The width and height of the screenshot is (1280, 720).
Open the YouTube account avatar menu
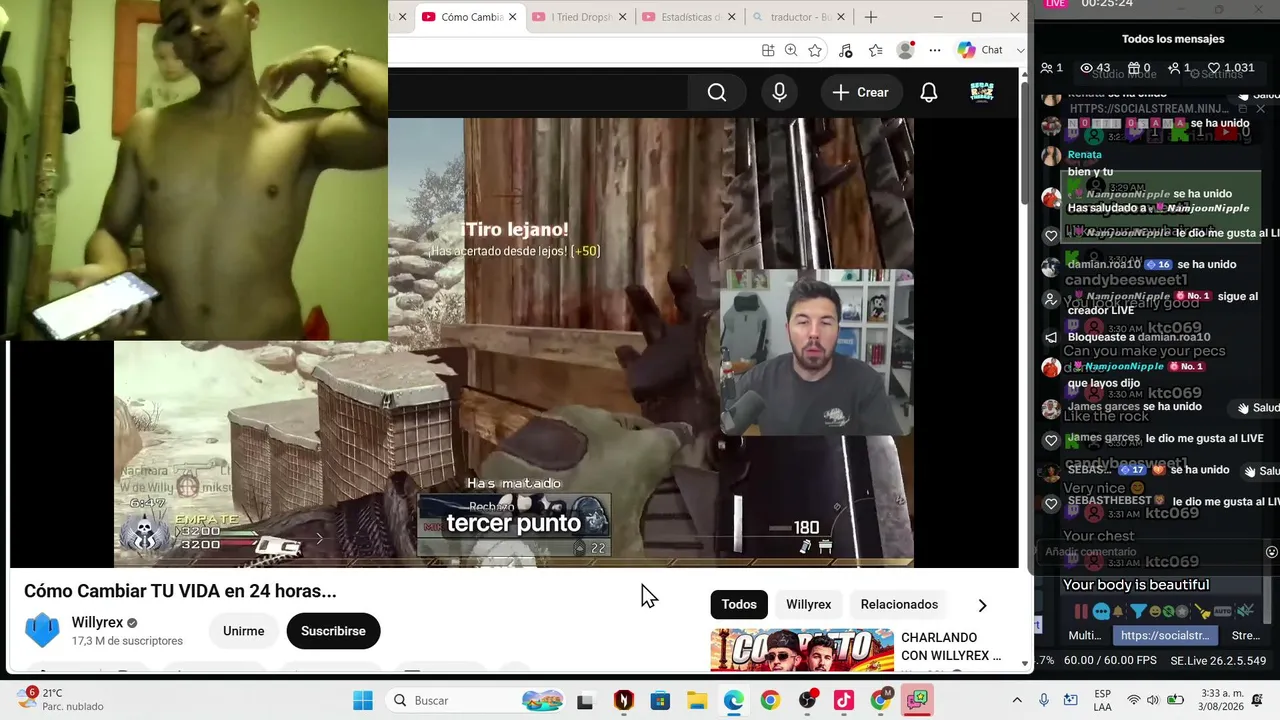[982, 93]
